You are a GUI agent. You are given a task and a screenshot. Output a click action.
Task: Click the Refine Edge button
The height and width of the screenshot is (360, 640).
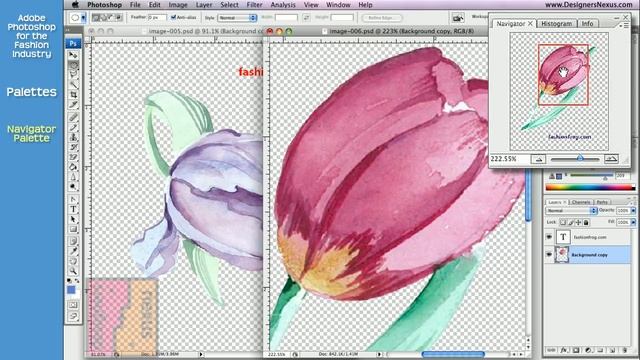point(381,18)
